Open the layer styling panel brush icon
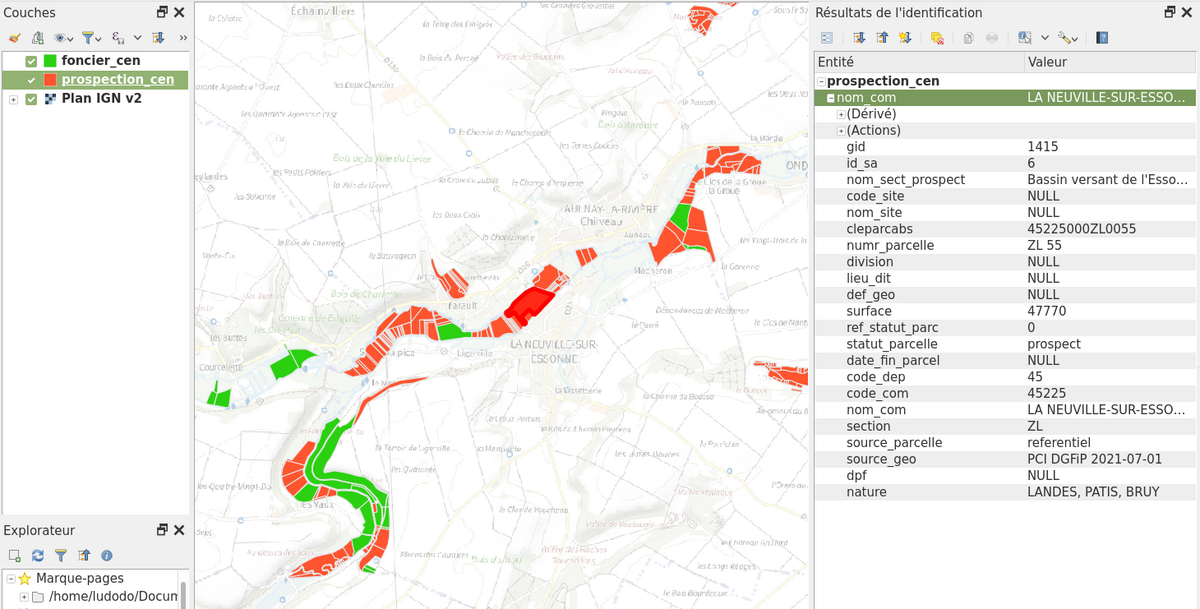This screenshot has height=609, width=1200. point(14,38)
